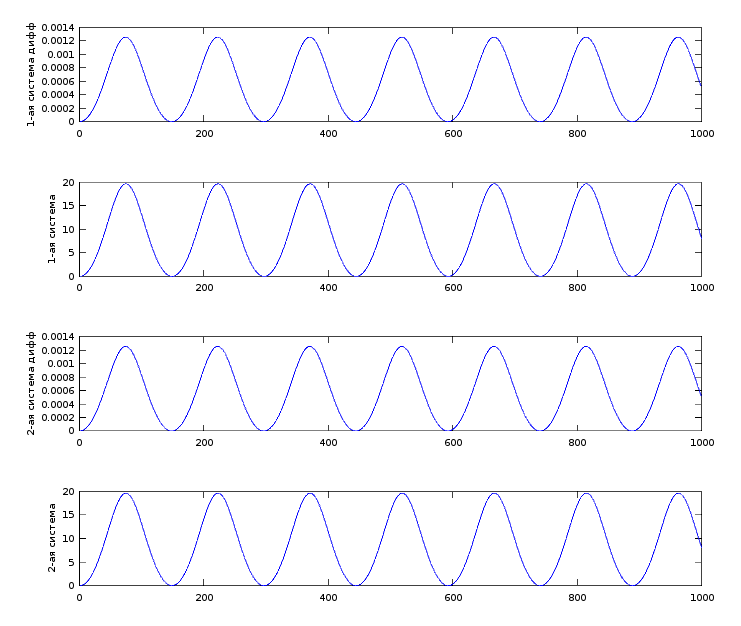This screenshot has width=741, height=626.
Task: Click the 15 y-tick label in bottom plot
Action: click(x=68, y=515)
